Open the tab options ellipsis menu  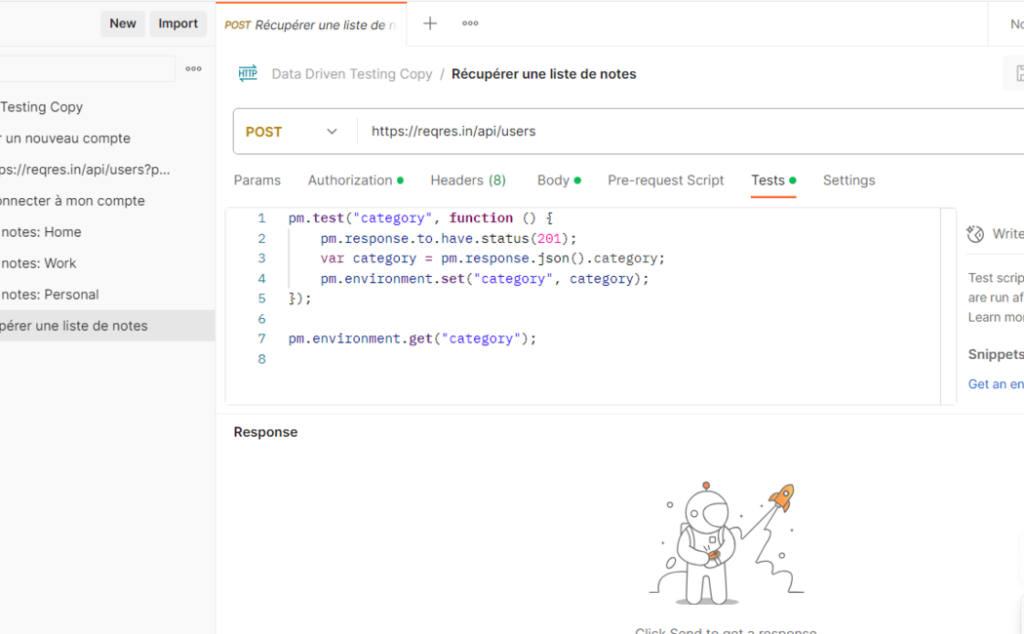(x=470, y=23)
